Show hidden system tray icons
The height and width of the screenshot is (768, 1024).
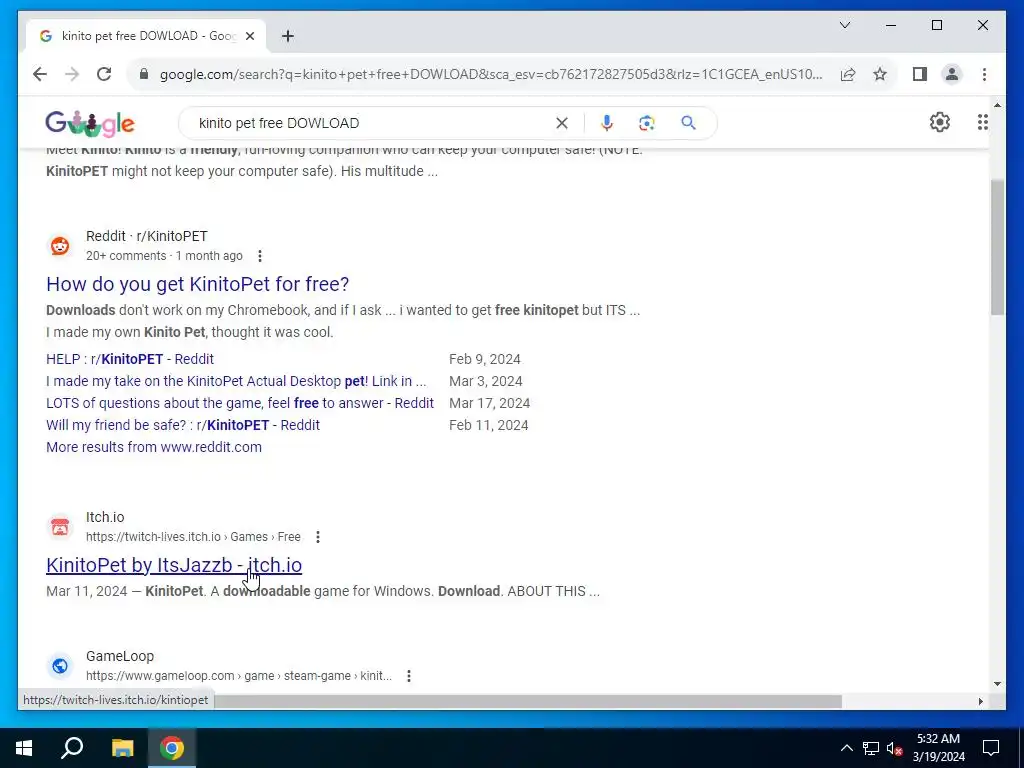846,748
